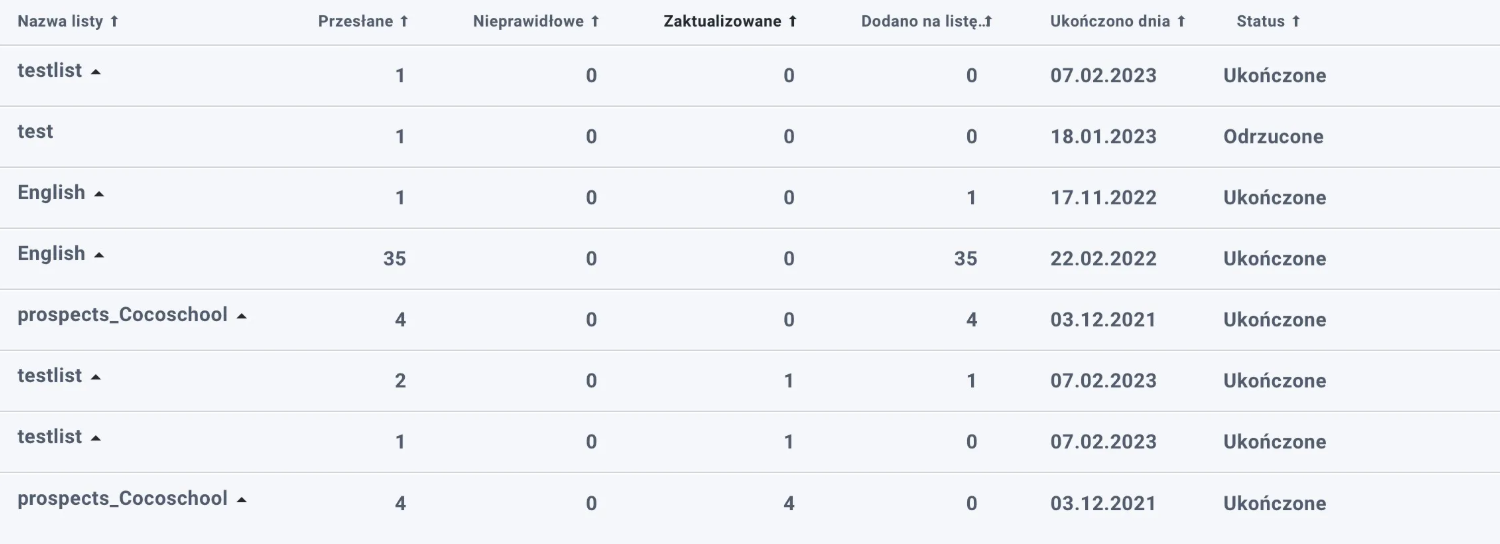Click the 35 value under Dodano na listę
Screen dimensions: 1500x544
[965, 259]
